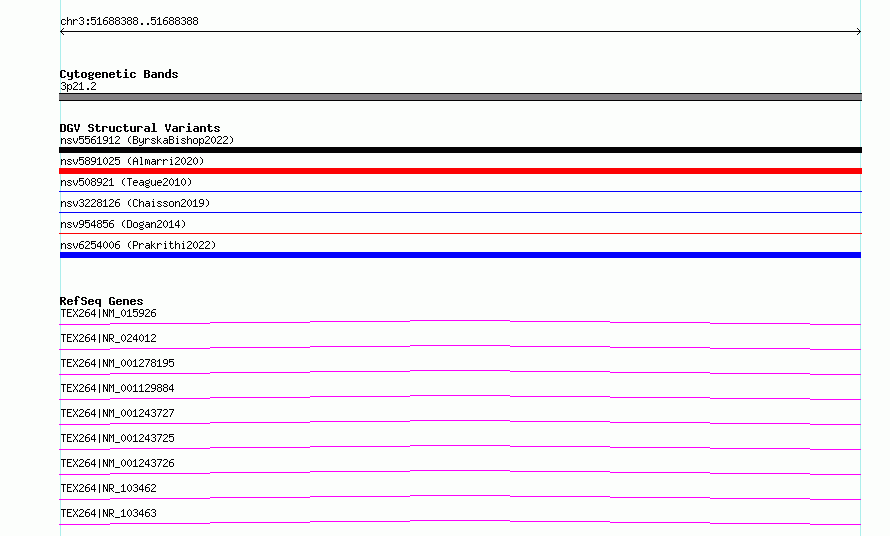Select transcript TEX264|NM_015926
890x536 pixels.
point(108,313)
